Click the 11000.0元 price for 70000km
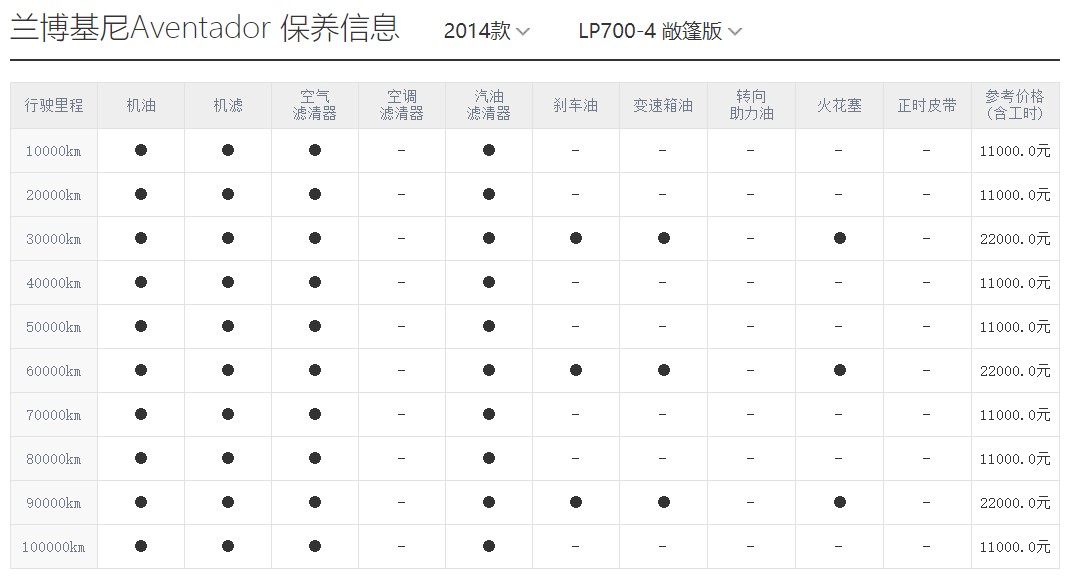The height and width of the screenshot is (585, 1085). click(x=1015, y=415)
